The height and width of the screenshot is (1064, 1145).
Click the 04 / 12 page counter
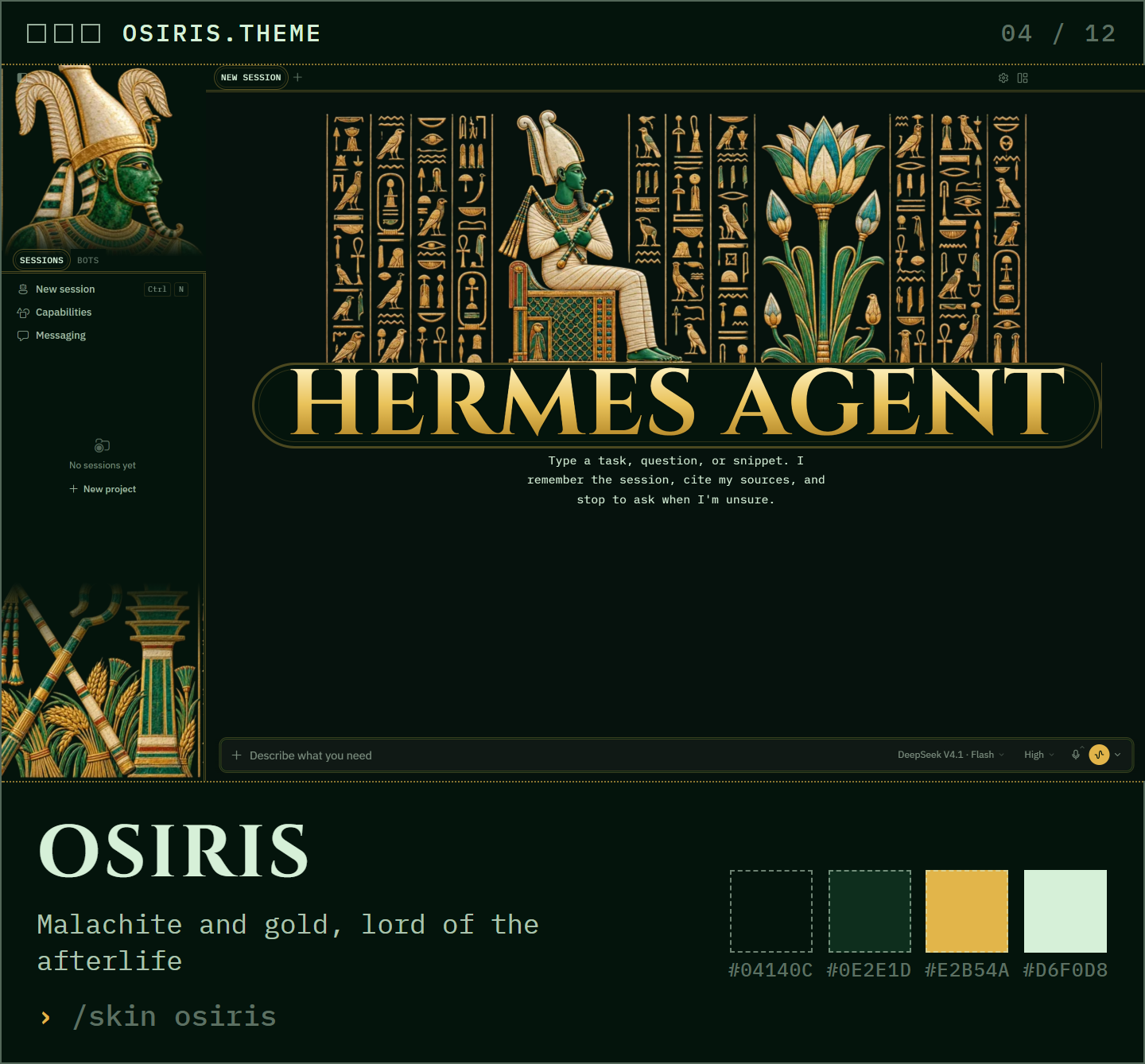click(x=1058, y=33)
